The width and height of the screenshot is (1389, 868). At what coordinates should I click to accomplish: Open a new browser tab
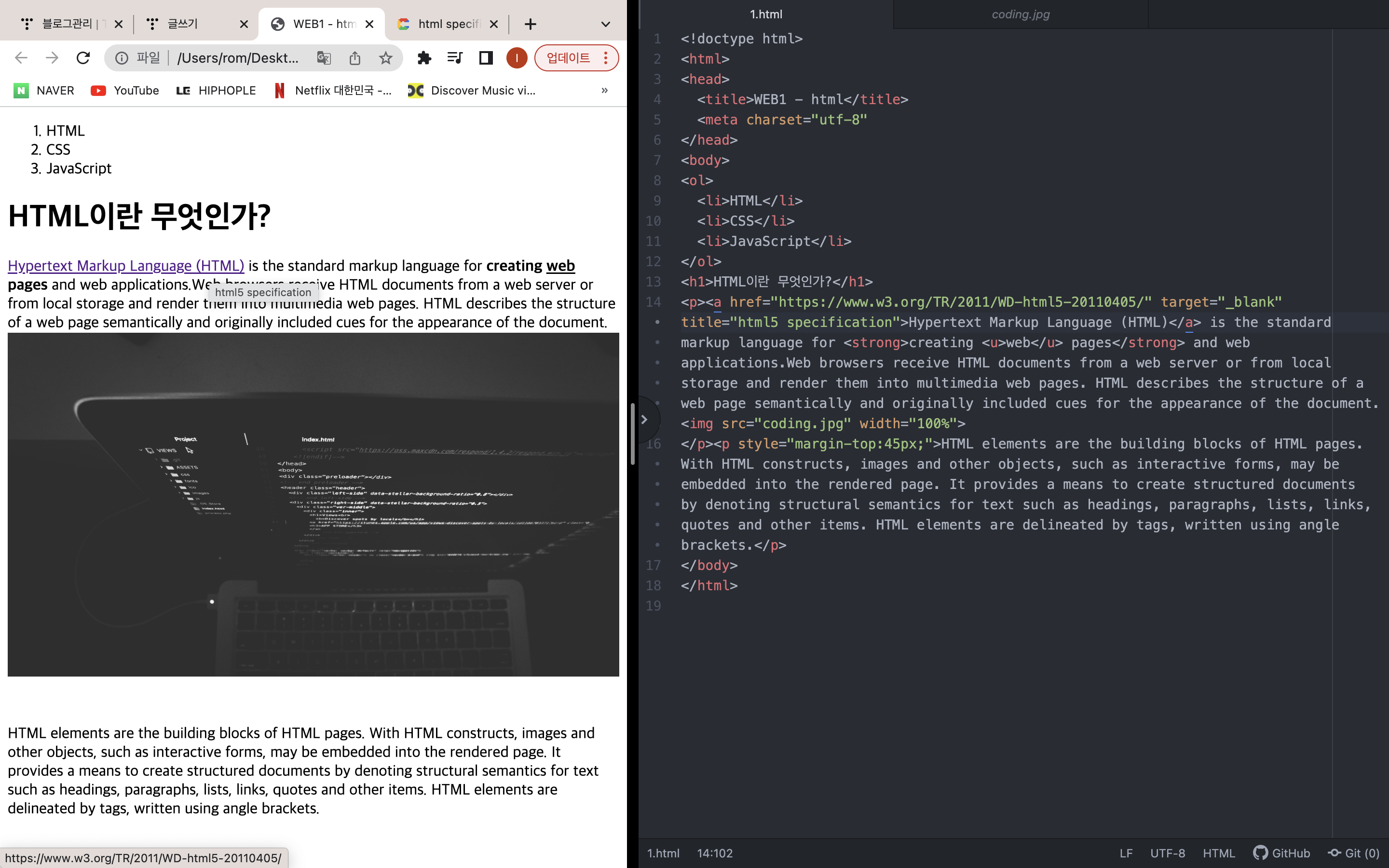click(531, 24)
